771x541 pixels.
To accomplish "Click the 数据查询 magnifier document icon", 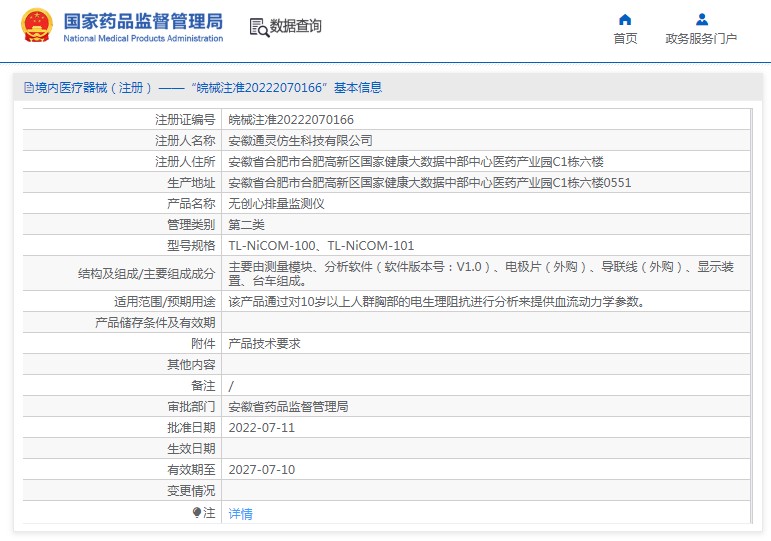I will (258, 27).
